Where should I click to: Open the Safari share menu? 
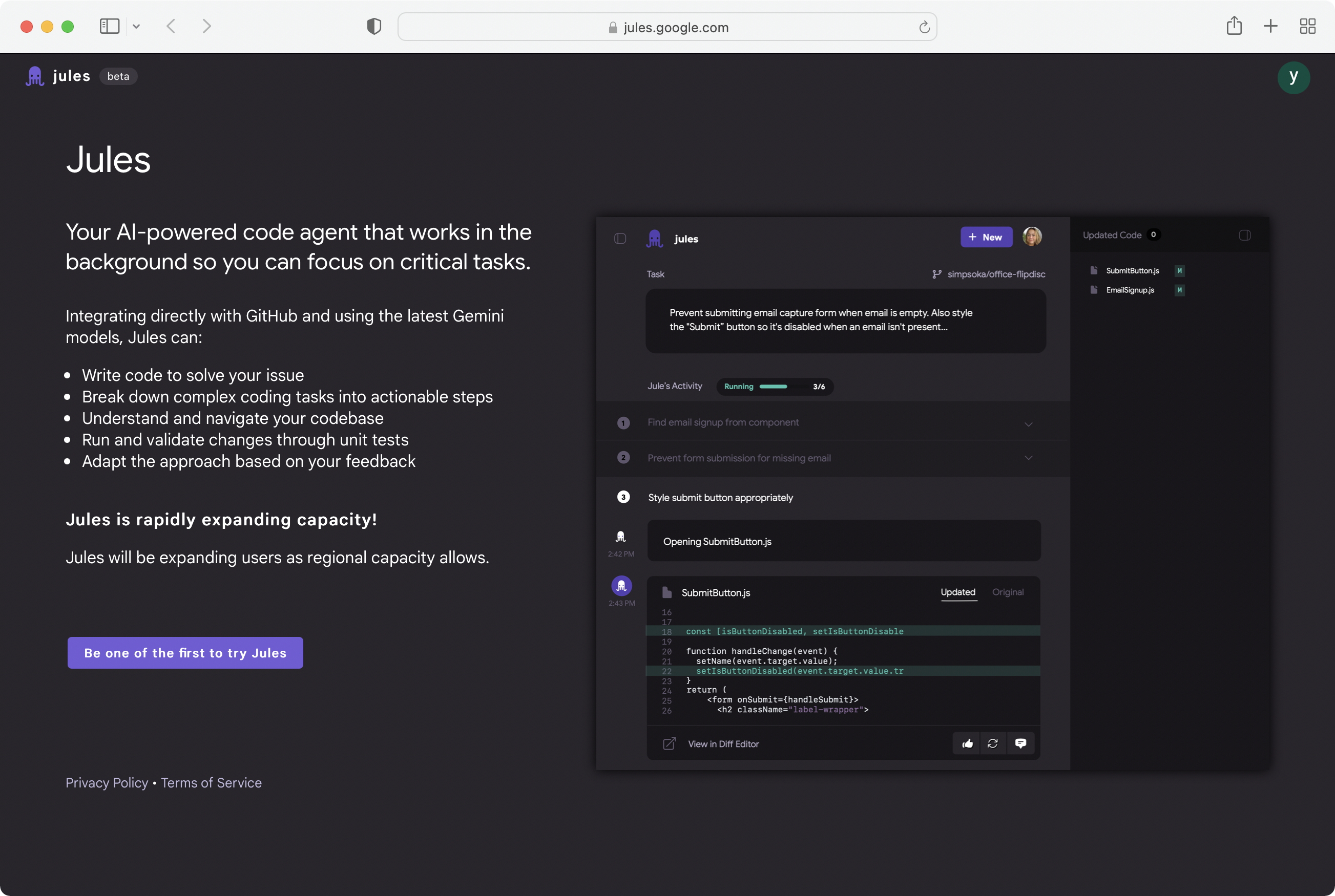(x=1234, y=26)
